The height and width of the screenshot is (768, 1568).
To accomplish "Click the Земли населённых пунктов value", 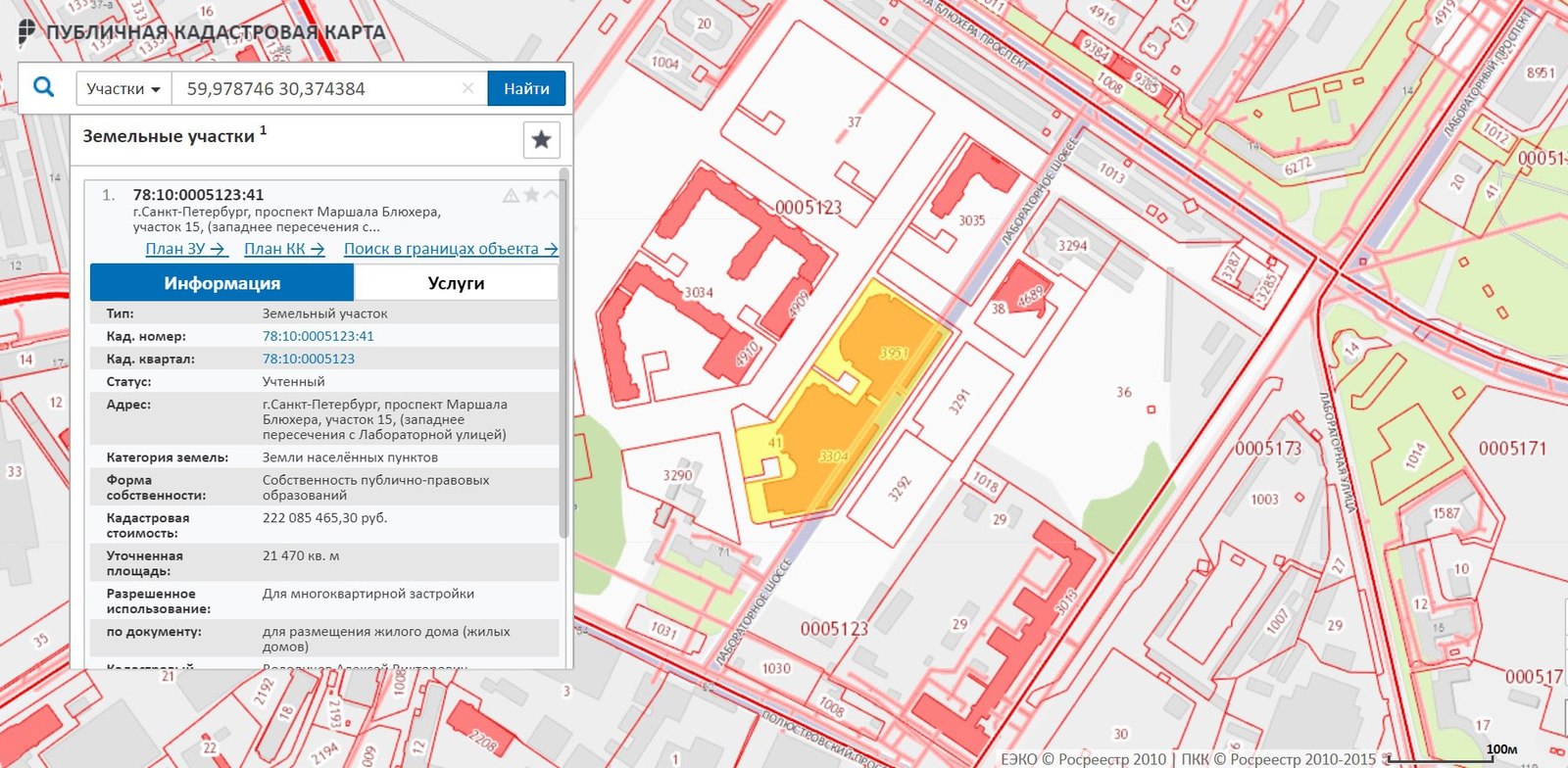I will coord(350,456).
